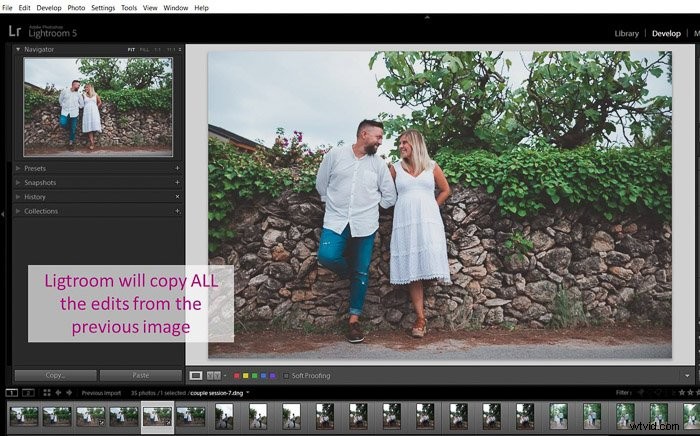Image resolution: width=700 pixels, height=436 pixels.
Task: Click the Previous Import source label
Action: [101, 393]
